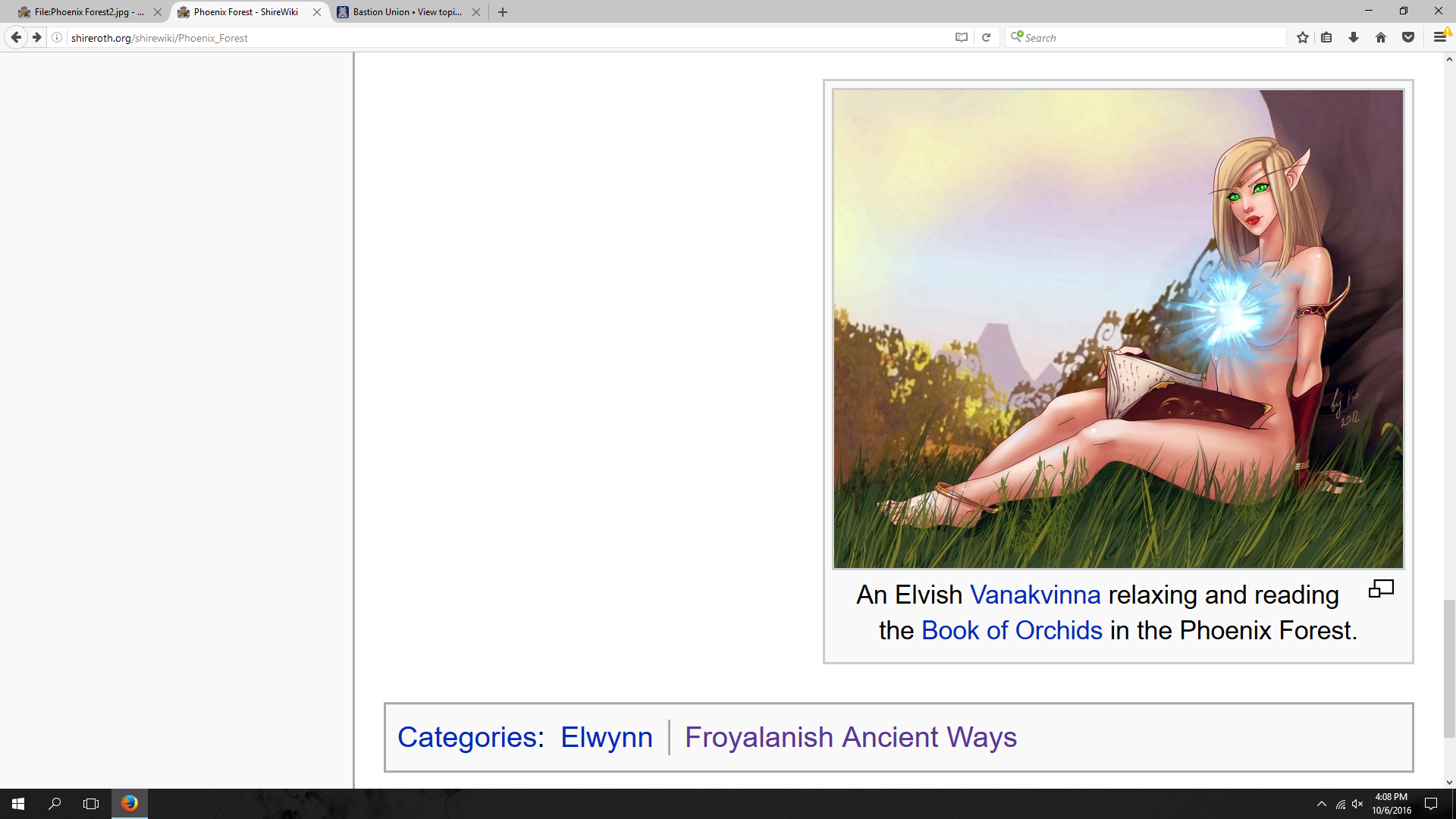Open site information icon in address bar
1456x819 pixels.
(x=57, y=37)
